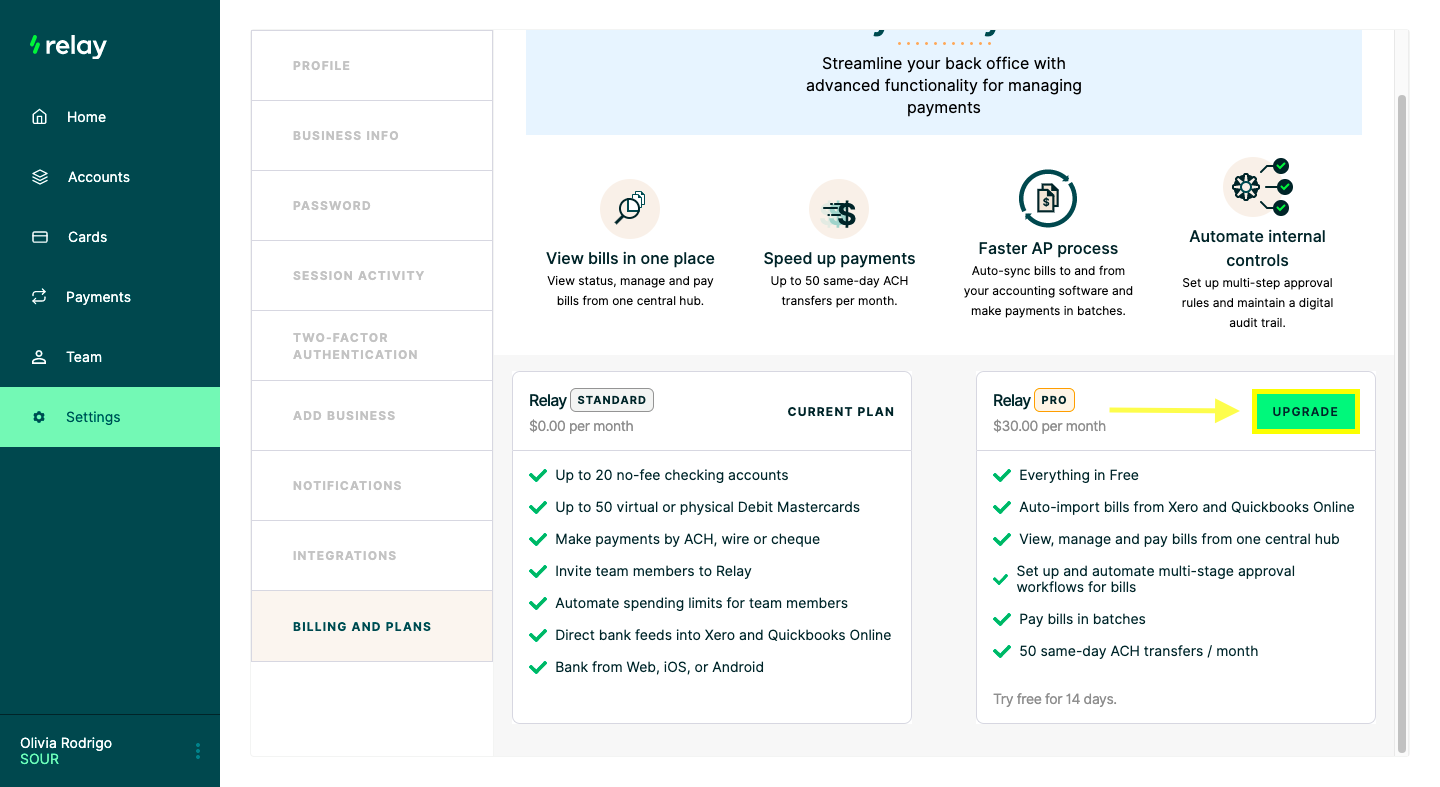Click the PRO plan badge

1054,400
